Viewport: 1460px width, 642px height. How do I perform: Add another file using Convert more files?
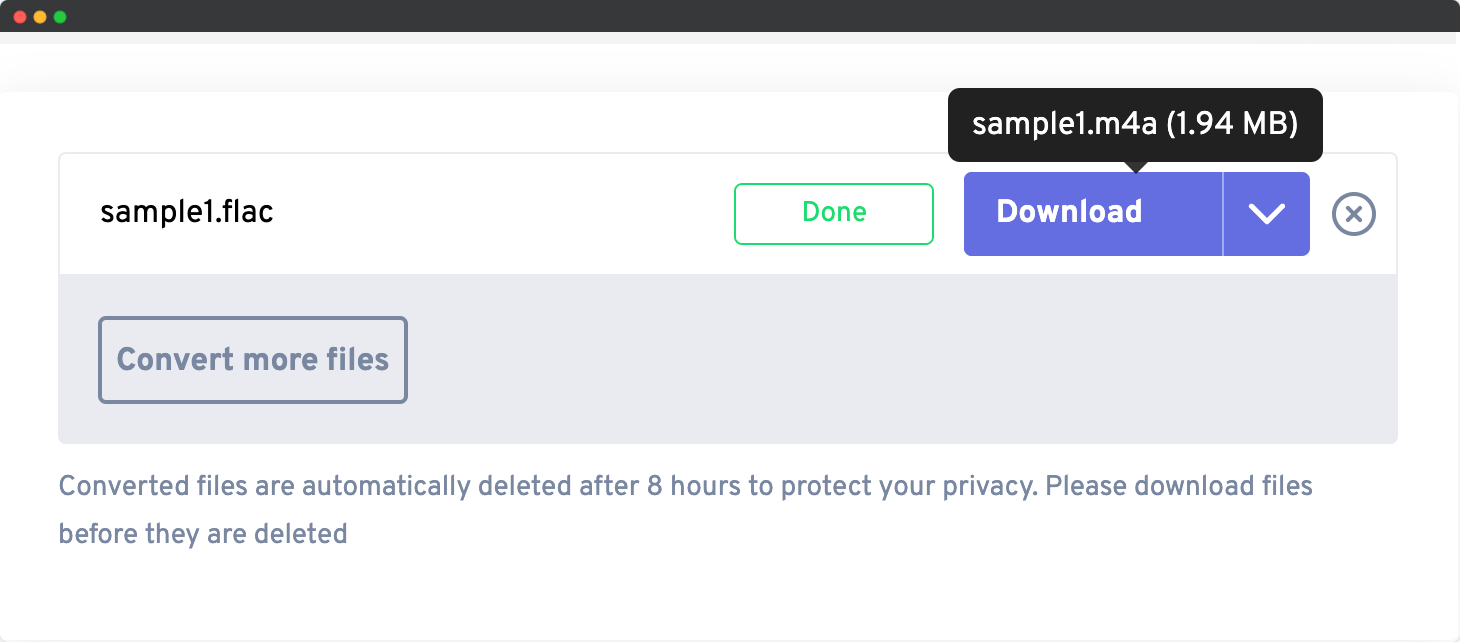pos(253,360)
